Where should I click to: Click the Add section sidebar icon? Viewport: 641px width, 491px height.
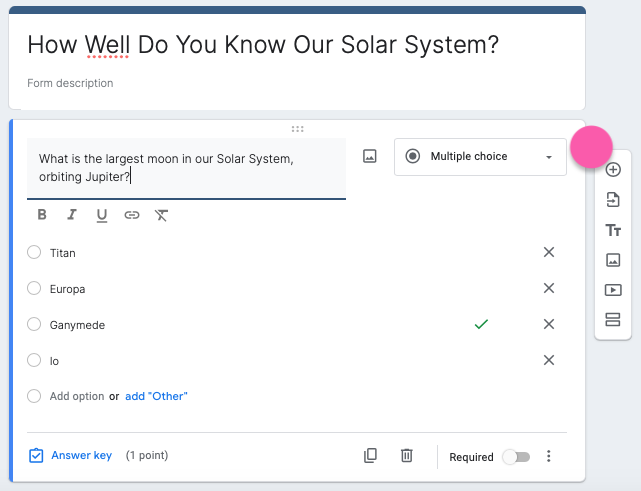[613, 320]
